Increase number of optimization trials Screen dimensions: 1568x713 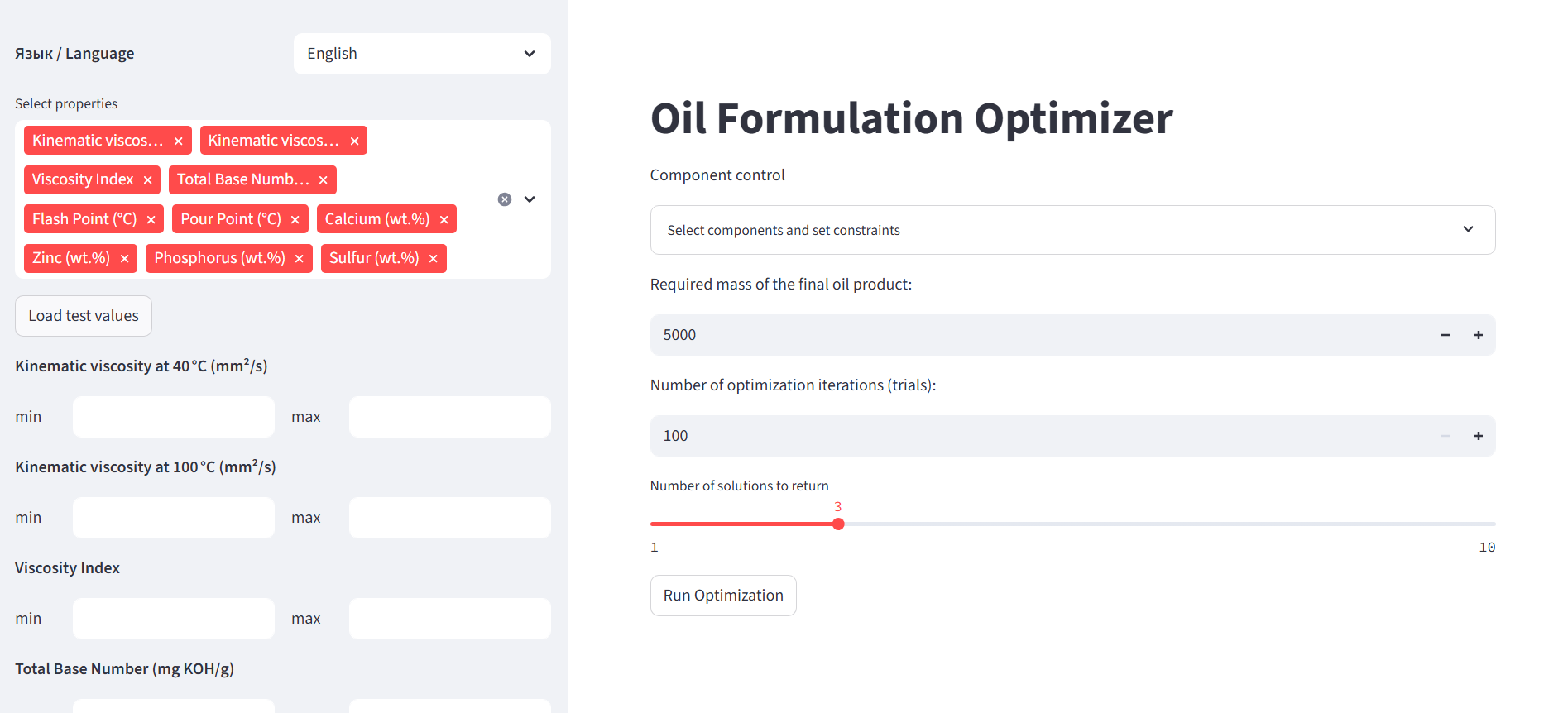click(x=1479, y=436)
